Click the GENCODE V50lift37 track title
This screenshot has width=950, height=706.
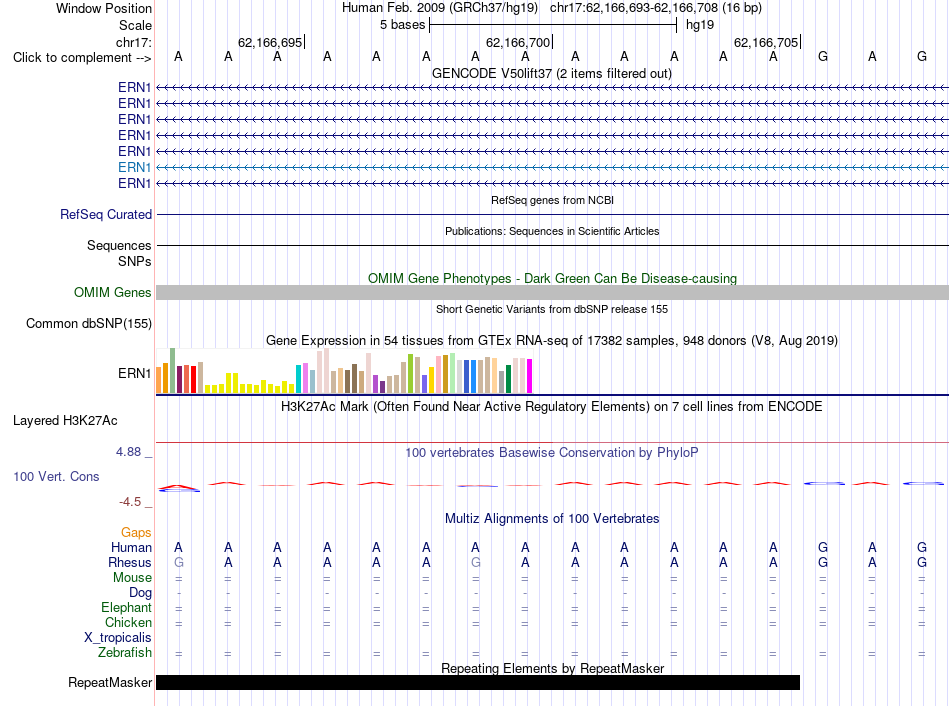552,74
